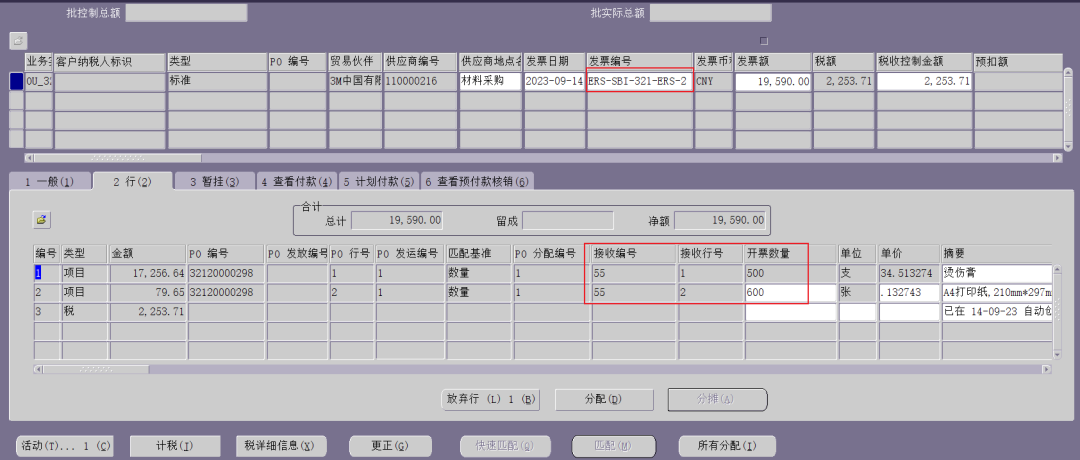1080x460 pixels.
Task: Click the invoice amount field 19,590.00
Action: tap(773, 81)
